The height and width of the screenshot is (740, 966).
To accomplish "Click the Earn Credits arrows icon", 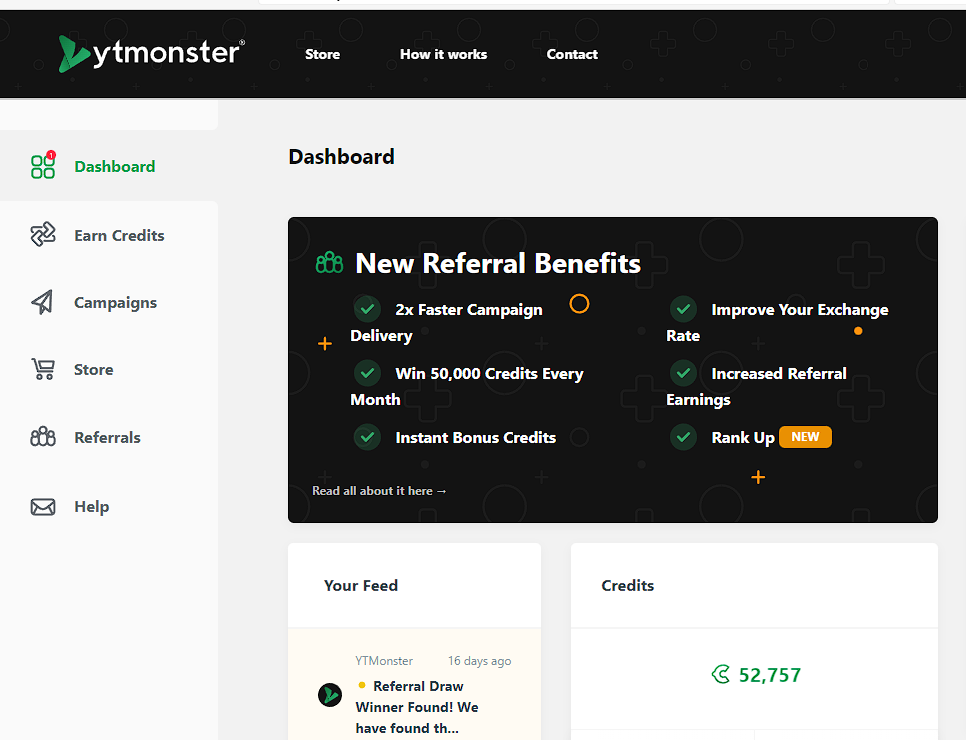I will [43, 235].
